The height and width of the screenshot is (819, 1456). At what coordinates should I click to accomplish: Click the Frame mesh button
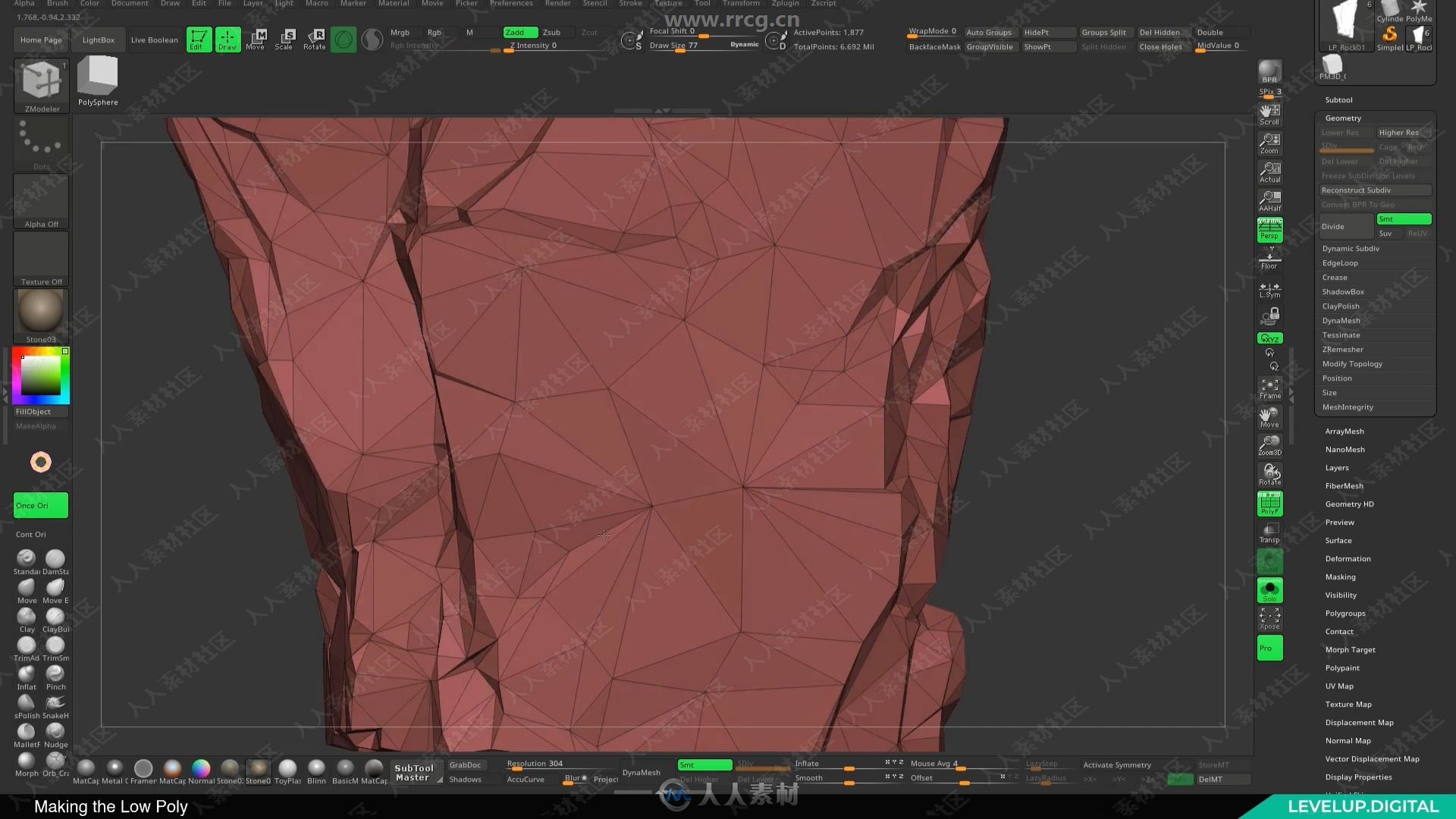[x=1269, y=389]
